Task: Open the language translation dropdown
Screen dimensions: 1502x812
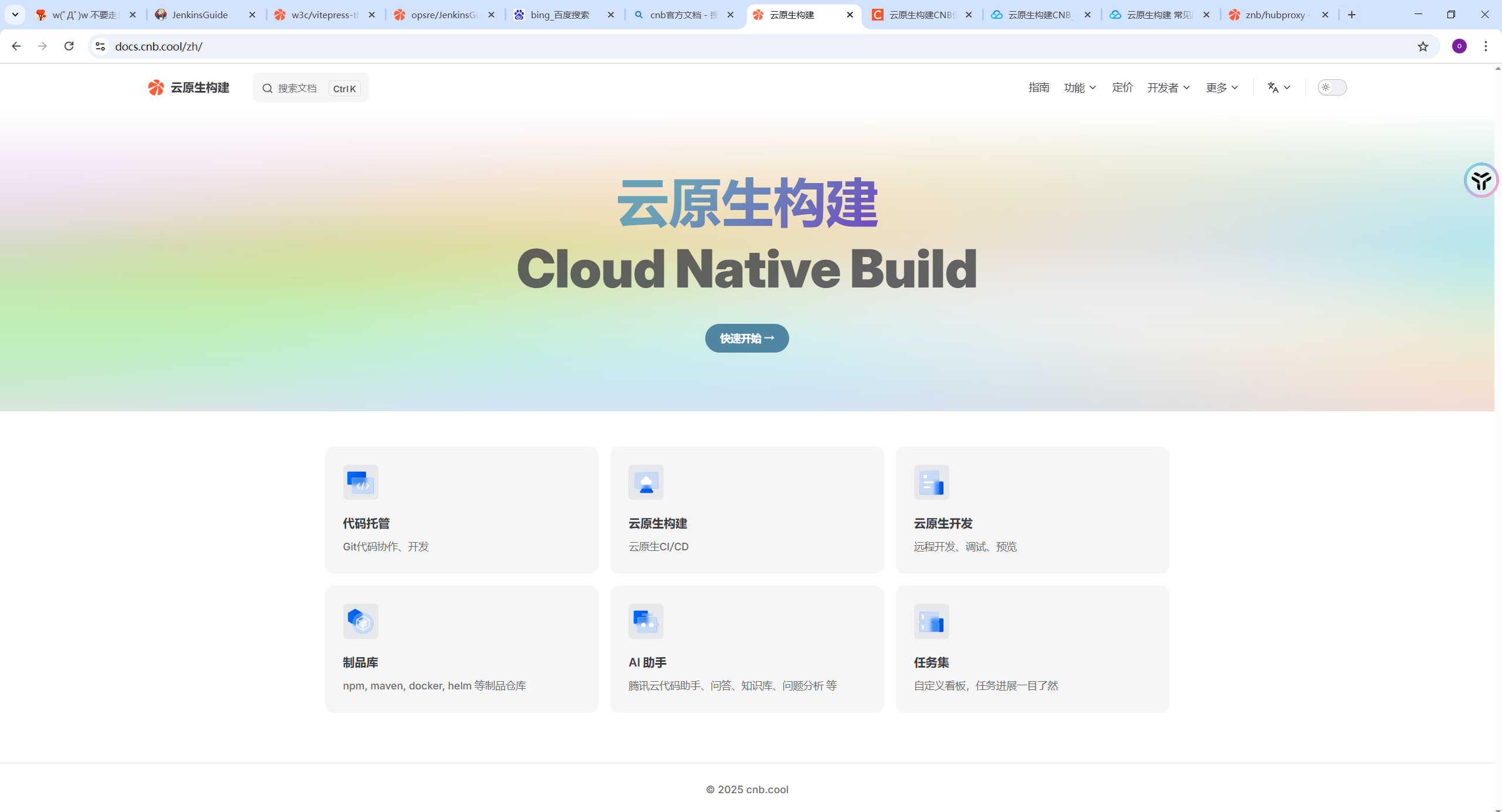Action: pyautogui.click(x=1278, y=87)
